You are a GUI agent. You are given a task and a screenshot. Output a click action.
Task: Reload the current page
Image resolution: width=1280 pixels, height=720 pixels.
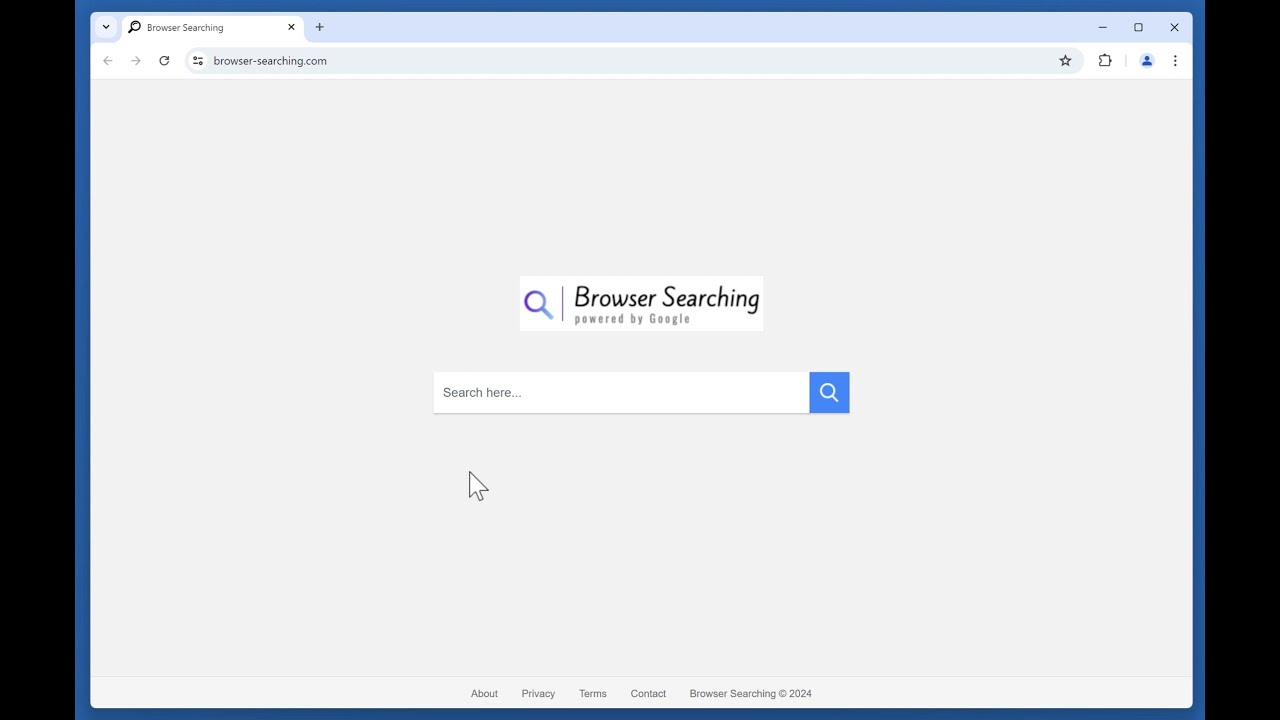(x=164, y=61)
